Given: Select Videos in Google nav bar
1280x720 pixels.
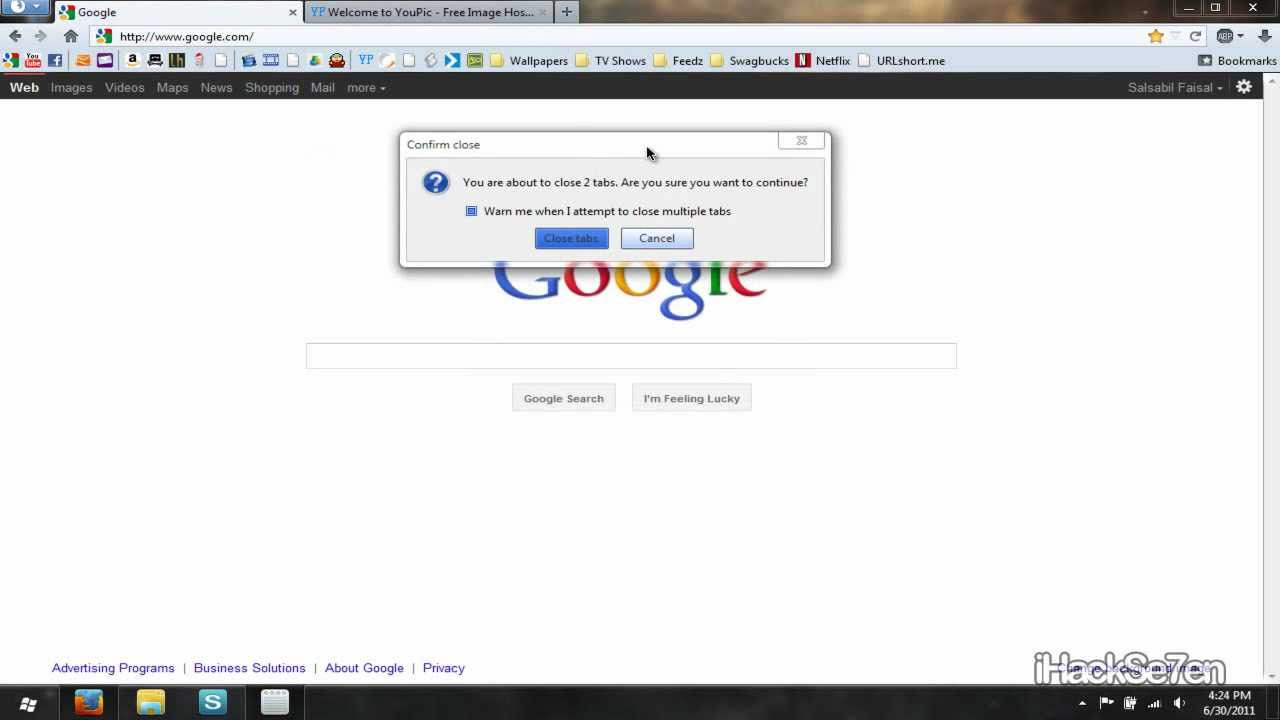Looking at the screenshot, I should (125, 87).
